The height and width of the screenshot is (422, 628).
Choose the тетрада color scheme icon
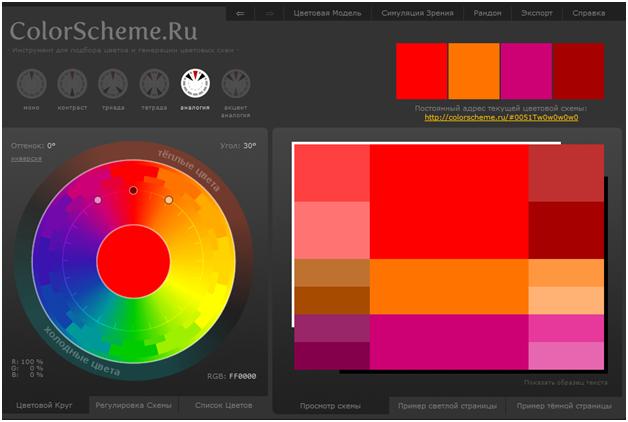154,83
